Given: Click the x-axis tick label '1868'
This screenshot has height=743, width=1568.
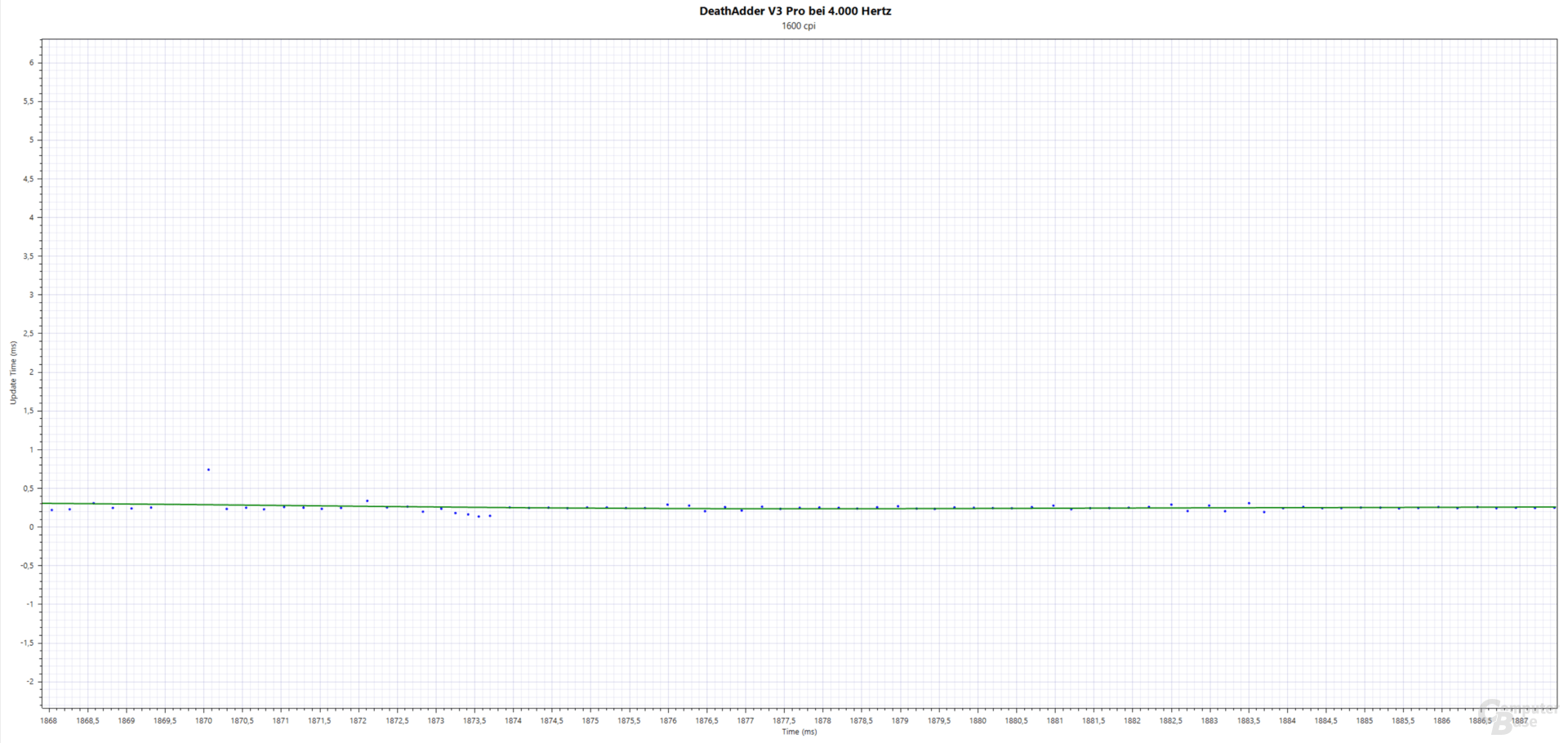Looking at the screenshot, I should 49,721.
